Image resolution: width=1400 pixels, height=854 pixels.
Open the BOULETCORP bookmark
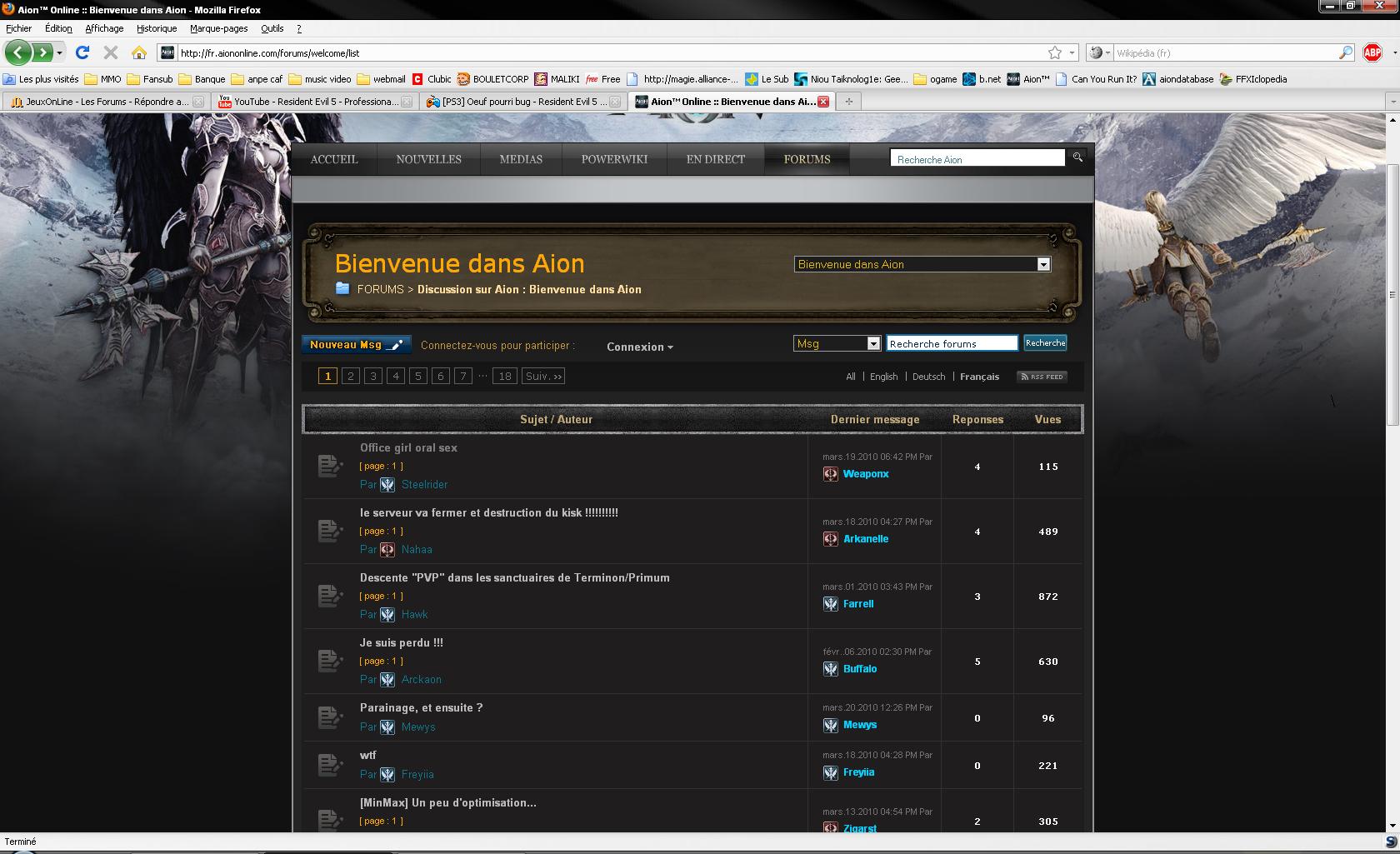[x=492, y=79]
